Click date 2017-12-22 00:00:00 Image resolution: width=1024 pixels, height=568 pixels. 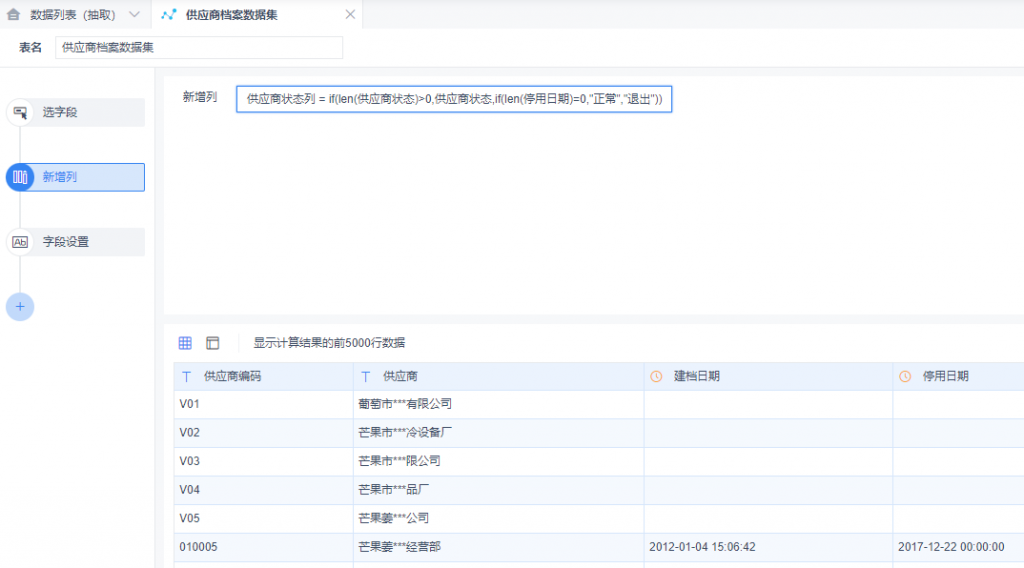click(x=951, y=547)
